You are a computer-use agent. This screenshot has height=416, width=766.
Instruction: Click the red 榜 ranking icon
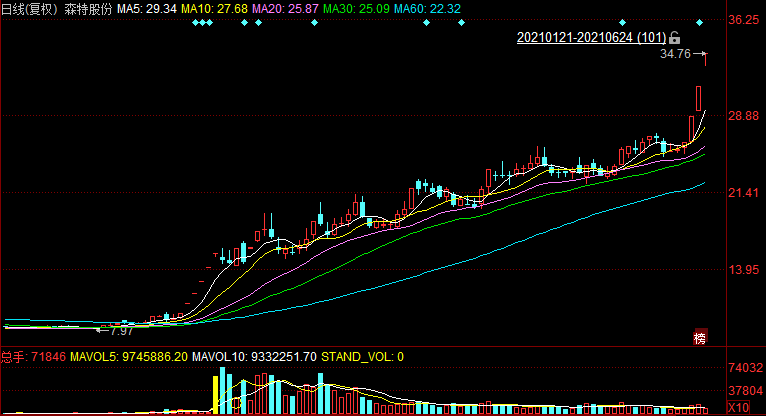tap(699, 337)
